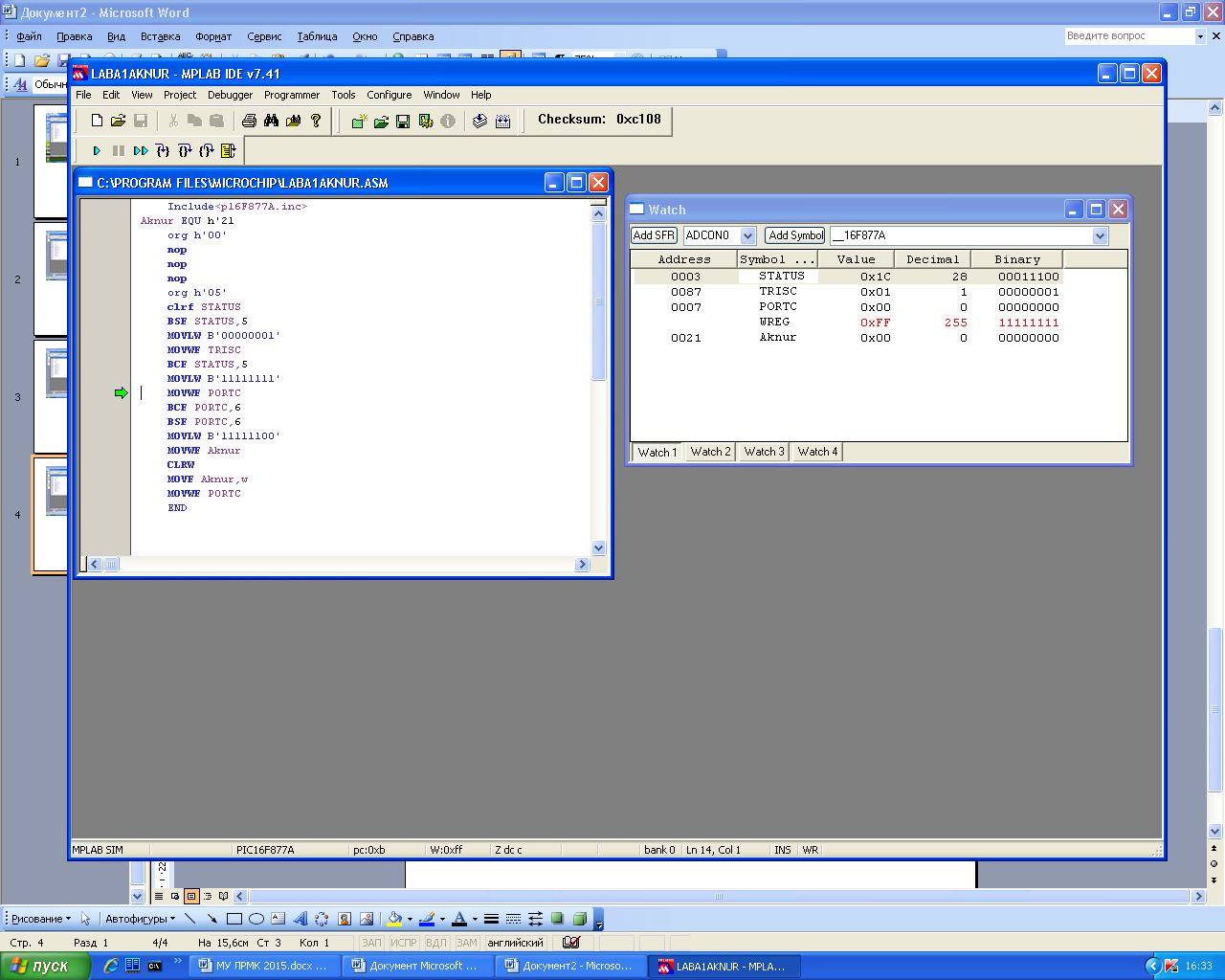This screenshot has height=980, width=1225.
Task: Toggle the ИСПР track changes indicator
Action: click(x=403, y=943)
